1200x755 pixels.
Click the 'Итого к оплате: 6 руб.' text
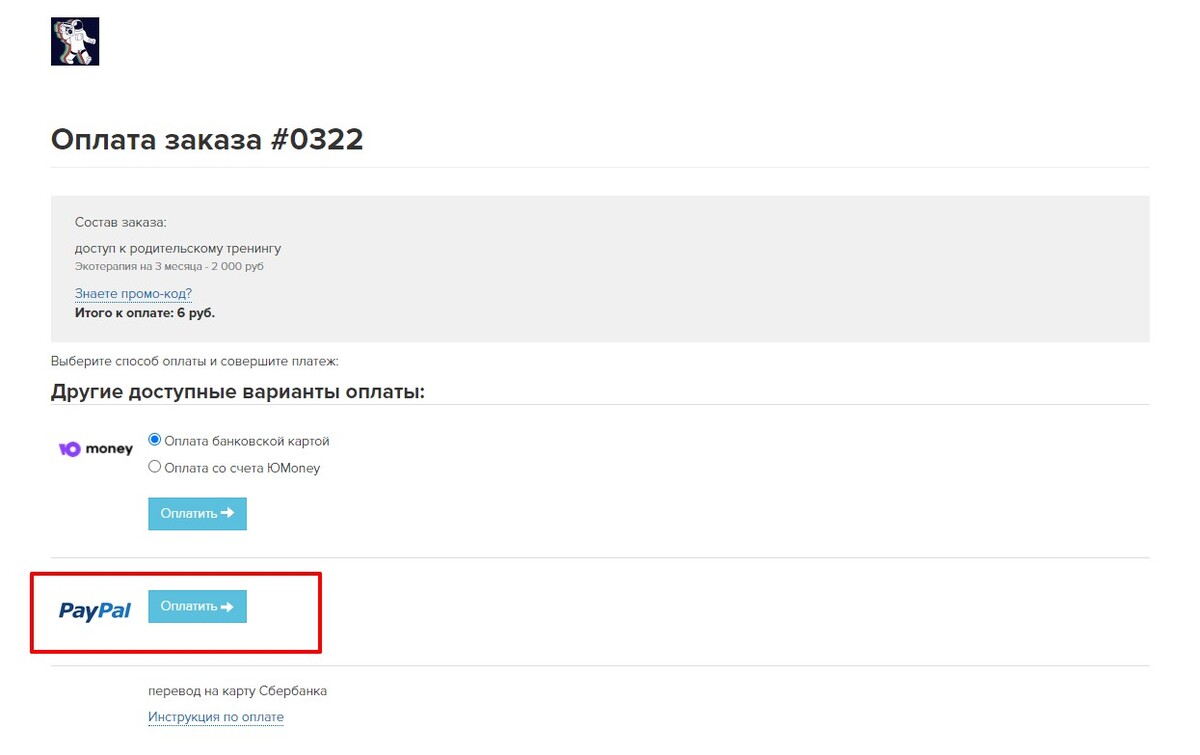click(145, 312)
